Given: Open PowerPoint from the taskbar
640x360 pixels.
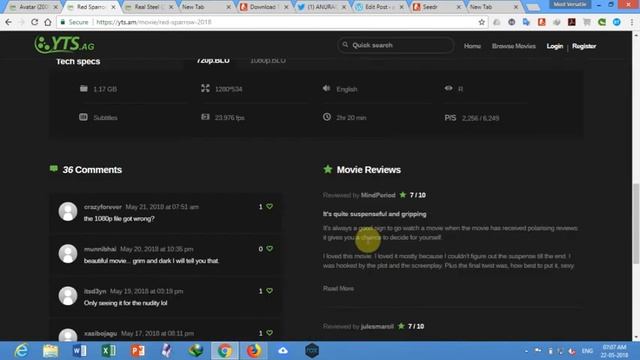Looking at the screenshot, I should tap(138, 351).
